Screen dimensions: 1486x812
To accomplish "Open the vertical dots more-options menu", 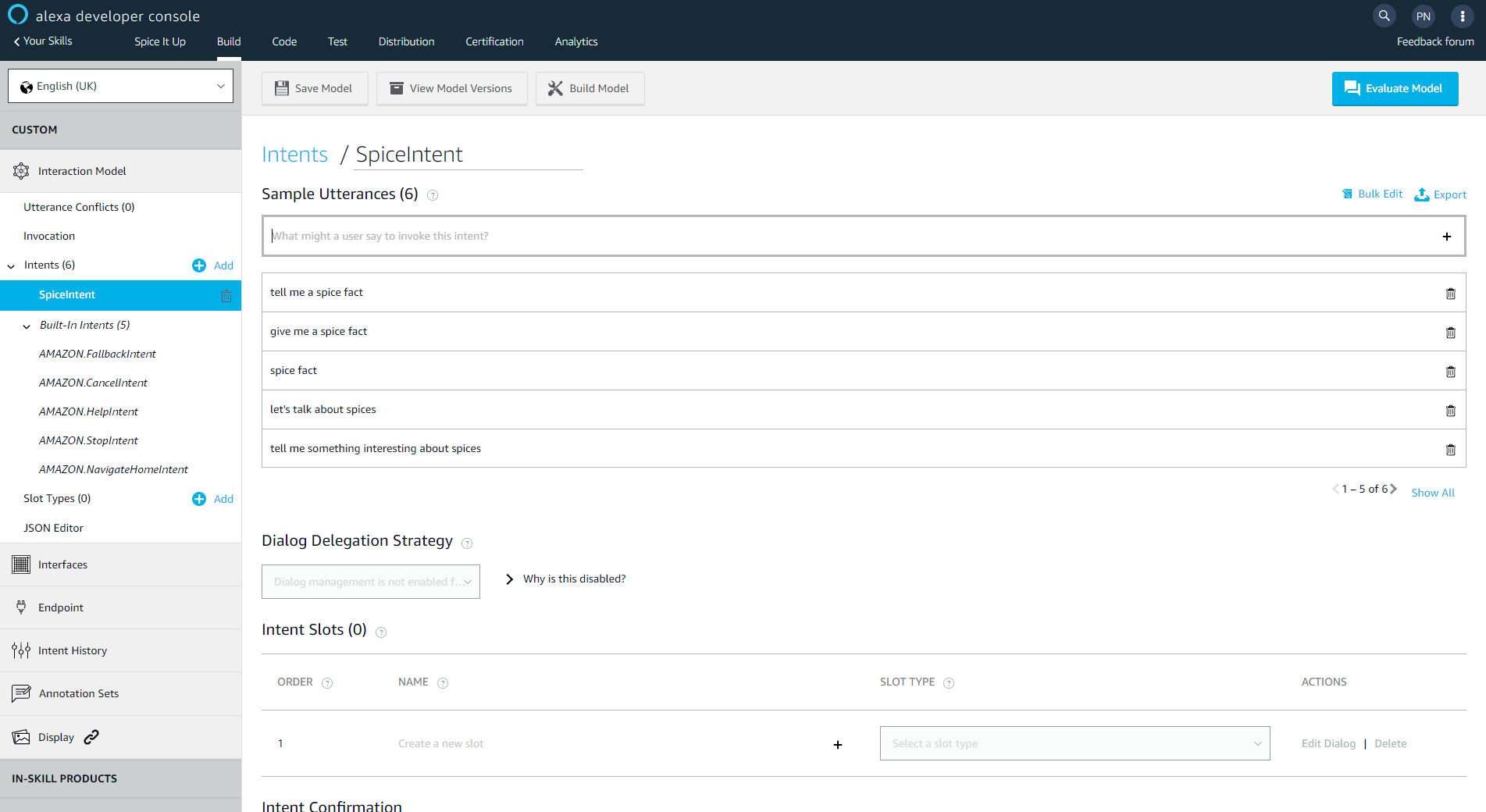I will (x=1463, y=16).
